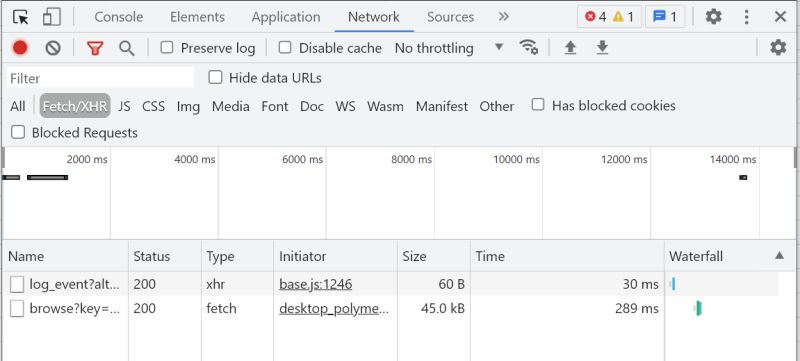The image size is (800, 361).
Task: Filter requests by JS
Action: pyautogui.click(x=124, y=106)
